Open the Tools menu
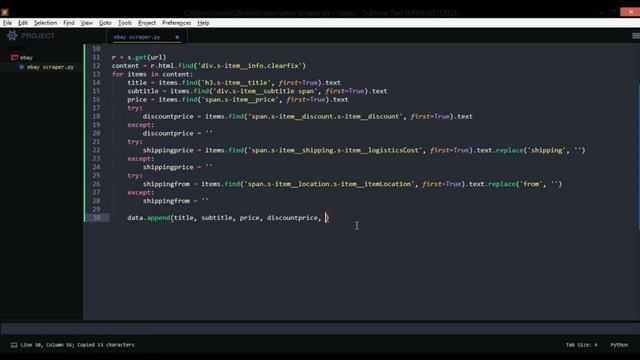The height and width of the screenshot is (360, 640). (125, 23)
